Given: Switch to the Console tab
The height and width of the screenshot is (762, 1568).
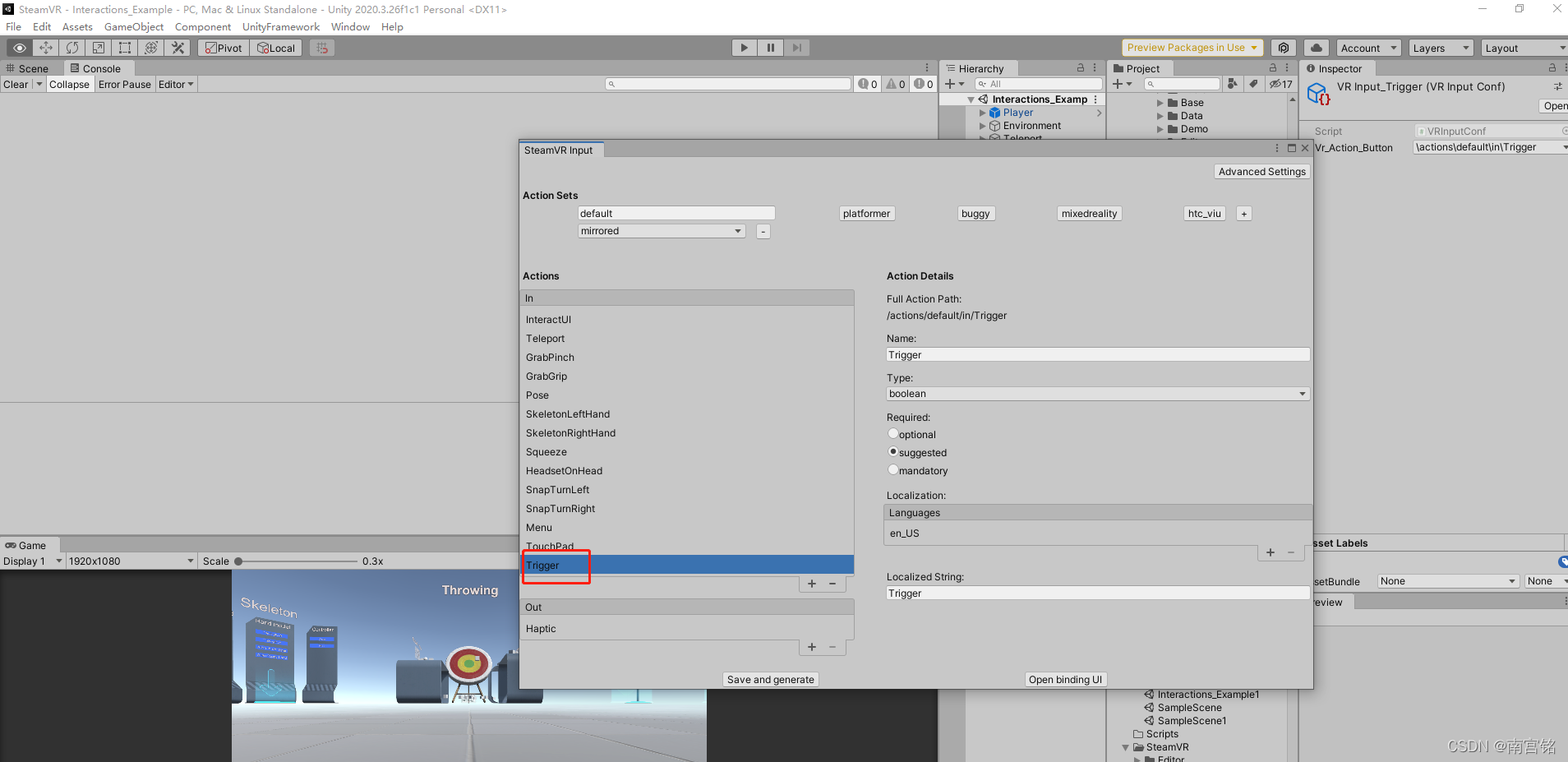Looking at the screenshot, I should [x=96, y=68].
